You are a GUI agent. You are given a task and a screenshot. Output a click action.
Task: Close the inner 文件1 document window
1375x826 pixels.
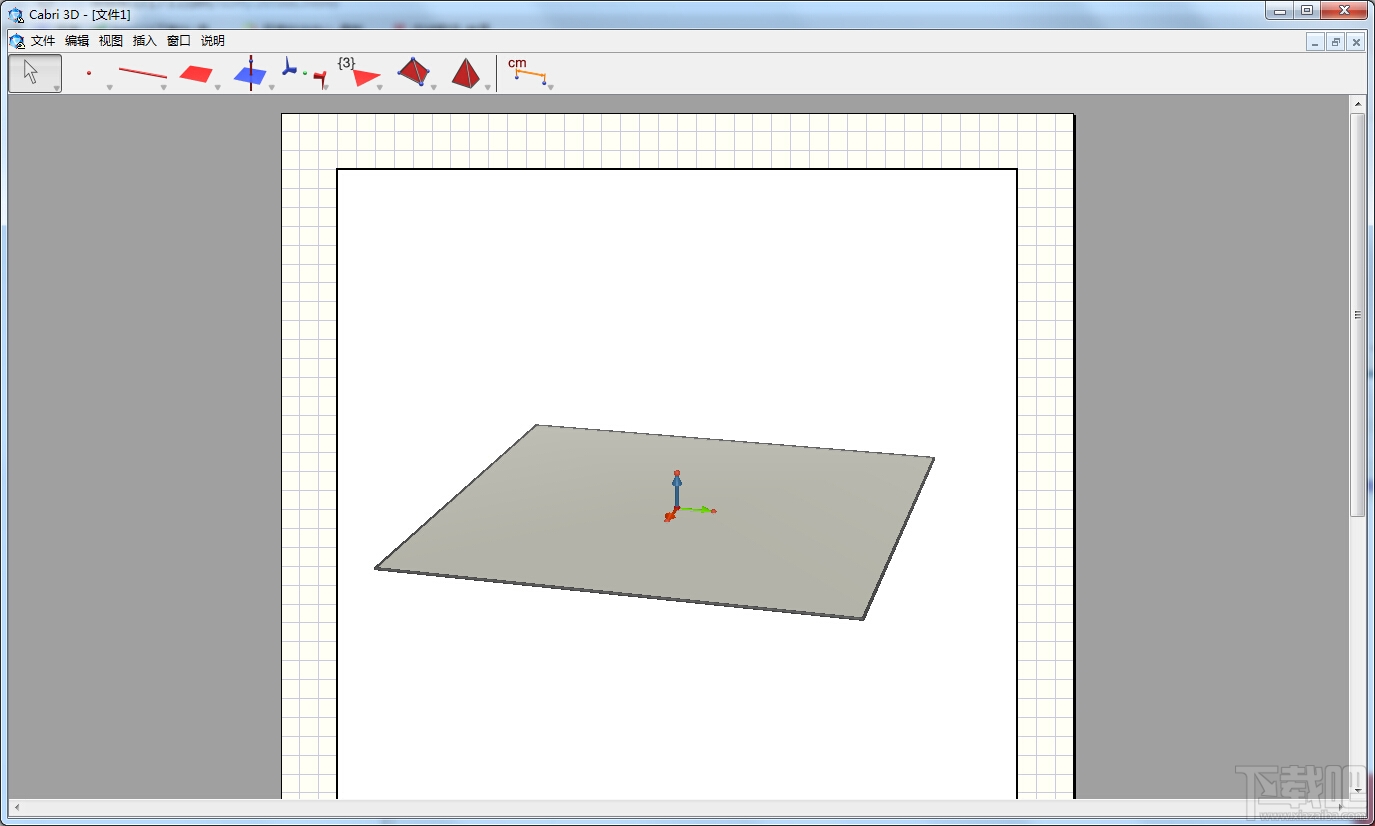pyautogui.click(x=1357, y=42)
